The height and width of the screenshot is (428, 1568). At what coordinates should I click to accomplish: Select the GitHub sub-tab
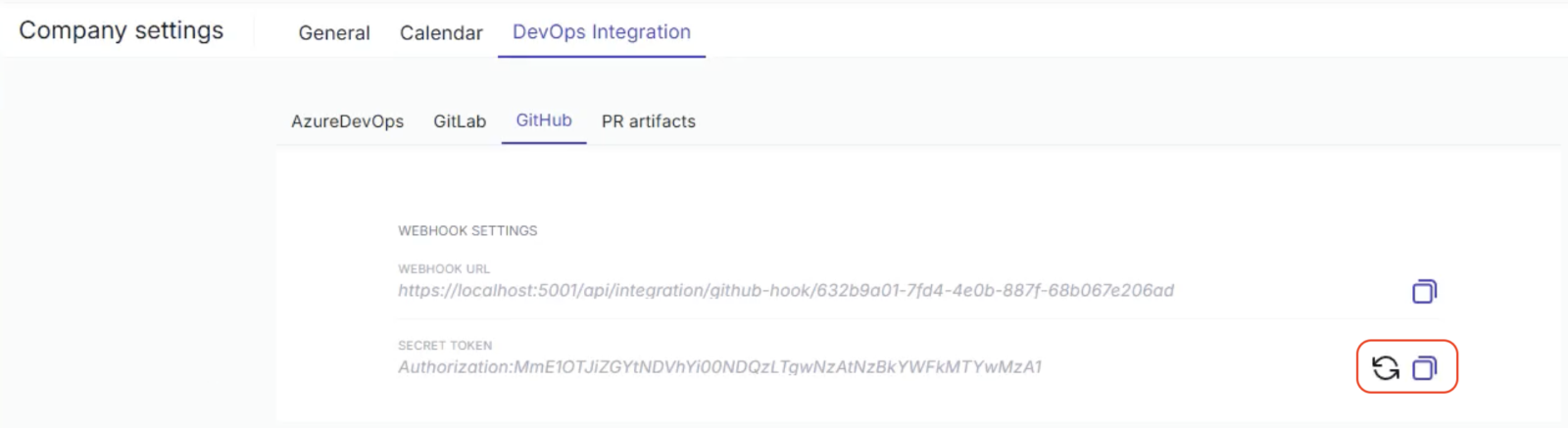pyautogui.click(x=544, y=120)
